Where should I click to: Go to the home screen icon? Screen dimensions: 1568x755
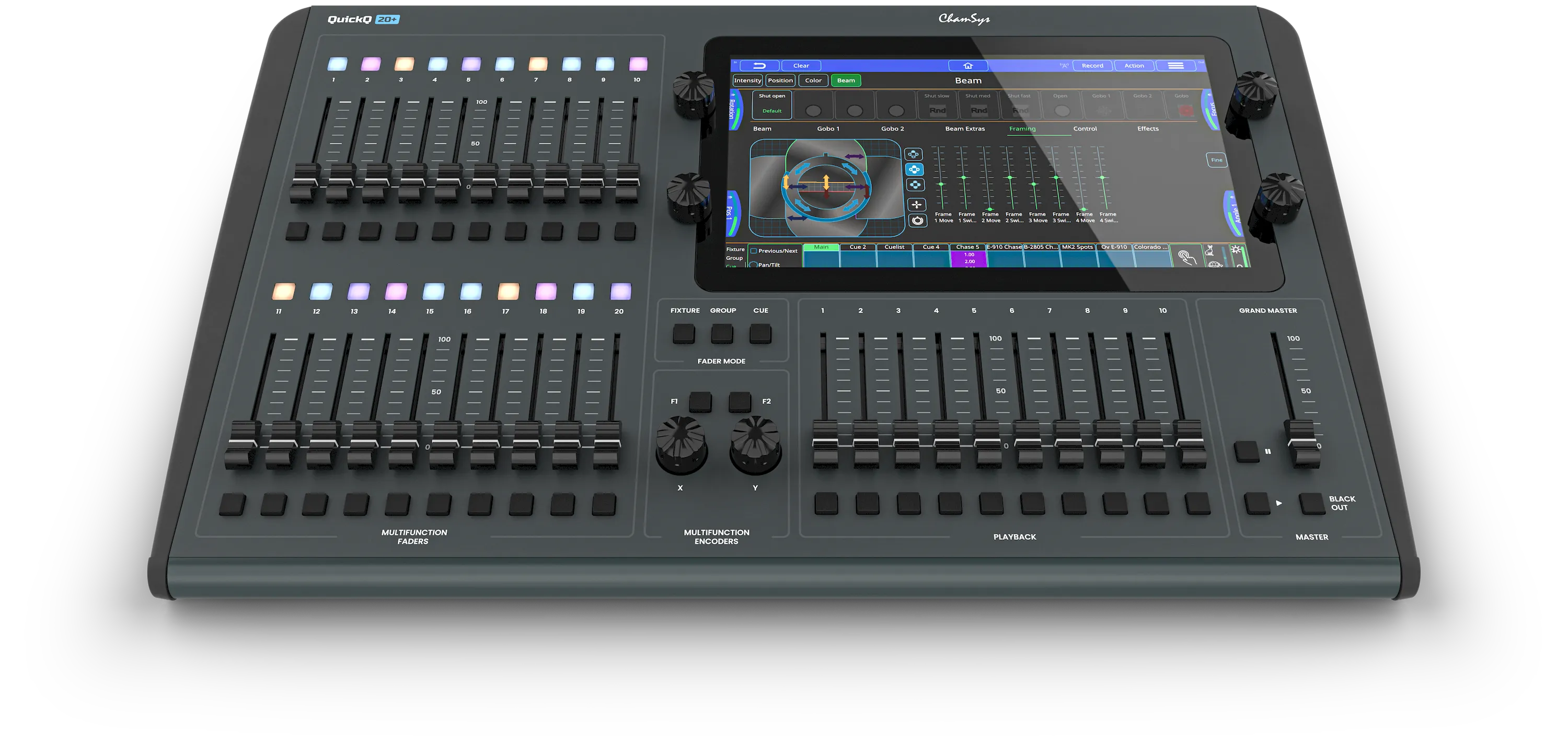968,66
